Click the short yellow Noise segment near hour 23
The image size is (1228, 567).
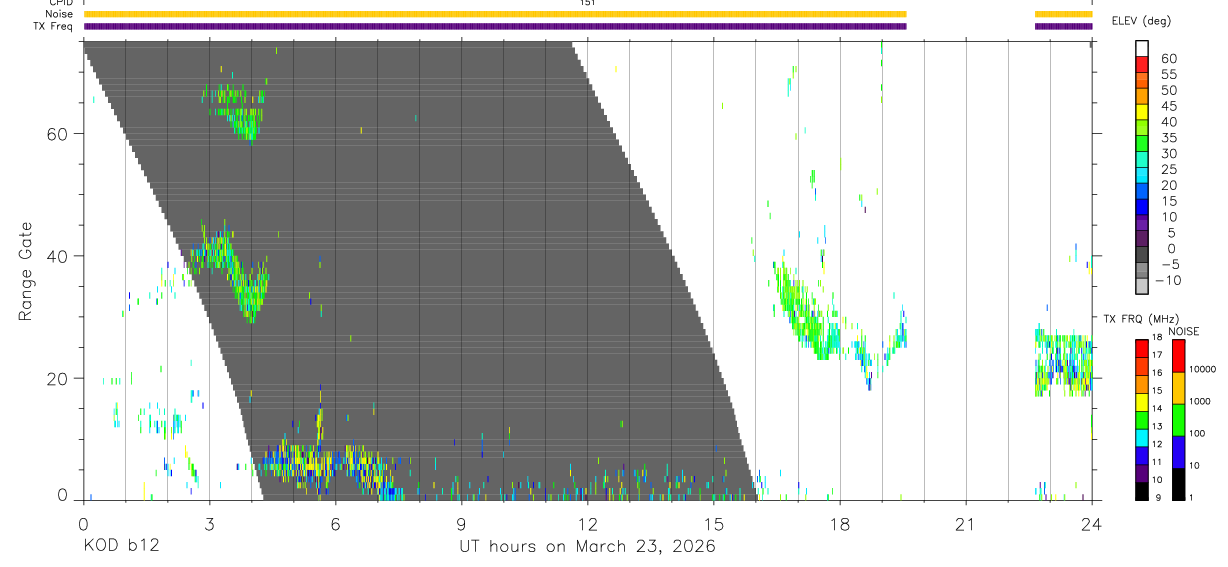pos(1063,14)
